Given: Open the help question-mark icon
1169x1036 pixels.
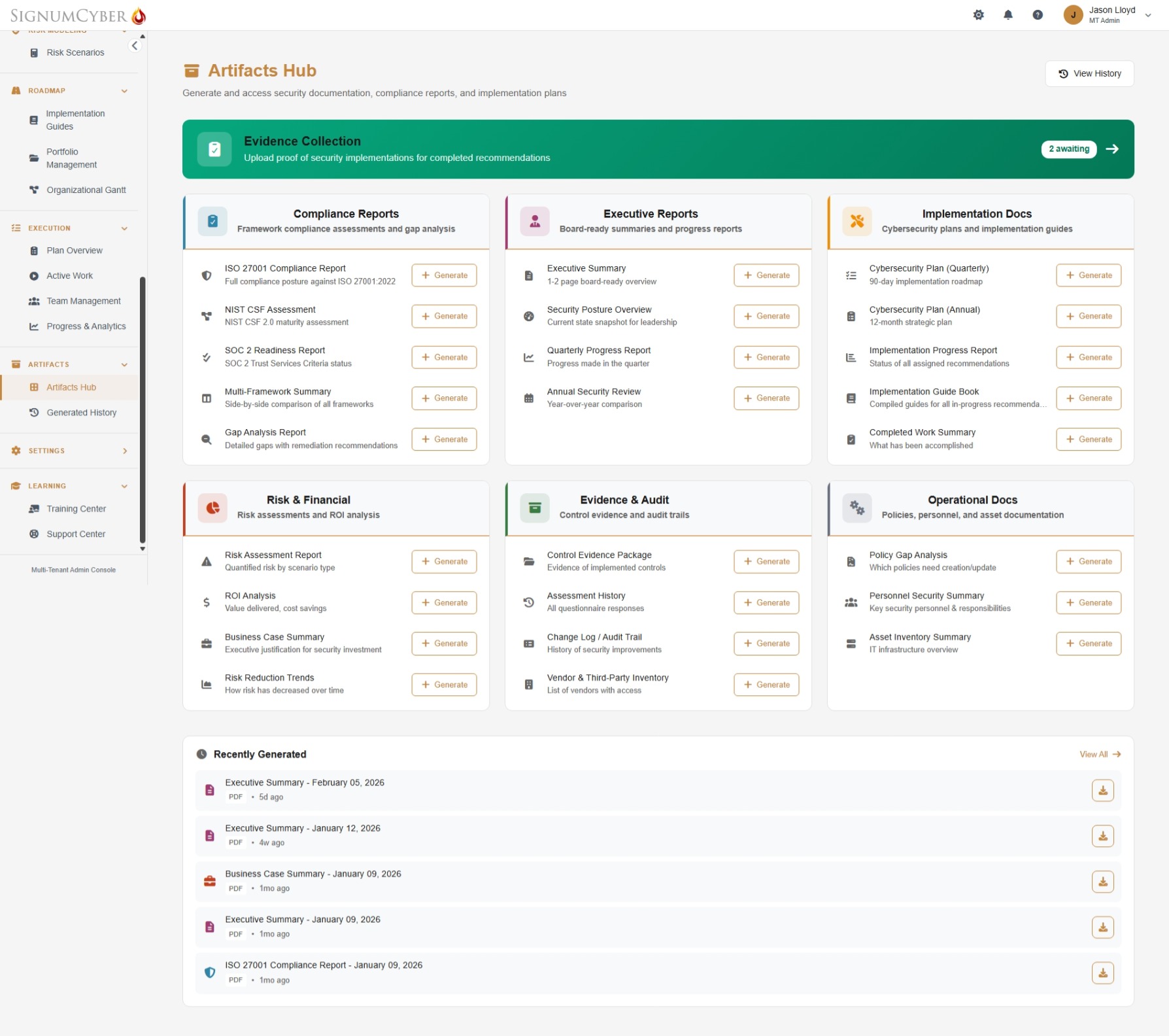Looking at the screenshot, I should click(x=1038, y=14).
